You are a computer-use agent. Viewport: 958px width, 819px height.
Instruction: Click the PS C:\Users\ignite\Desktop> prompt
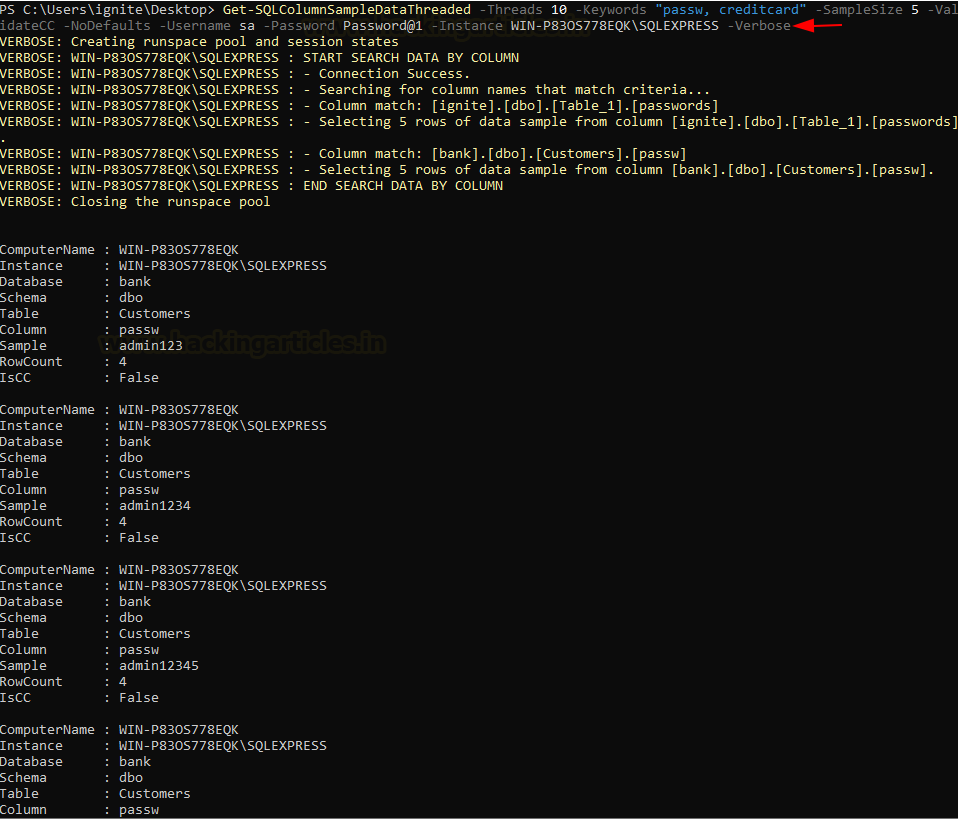108,10
